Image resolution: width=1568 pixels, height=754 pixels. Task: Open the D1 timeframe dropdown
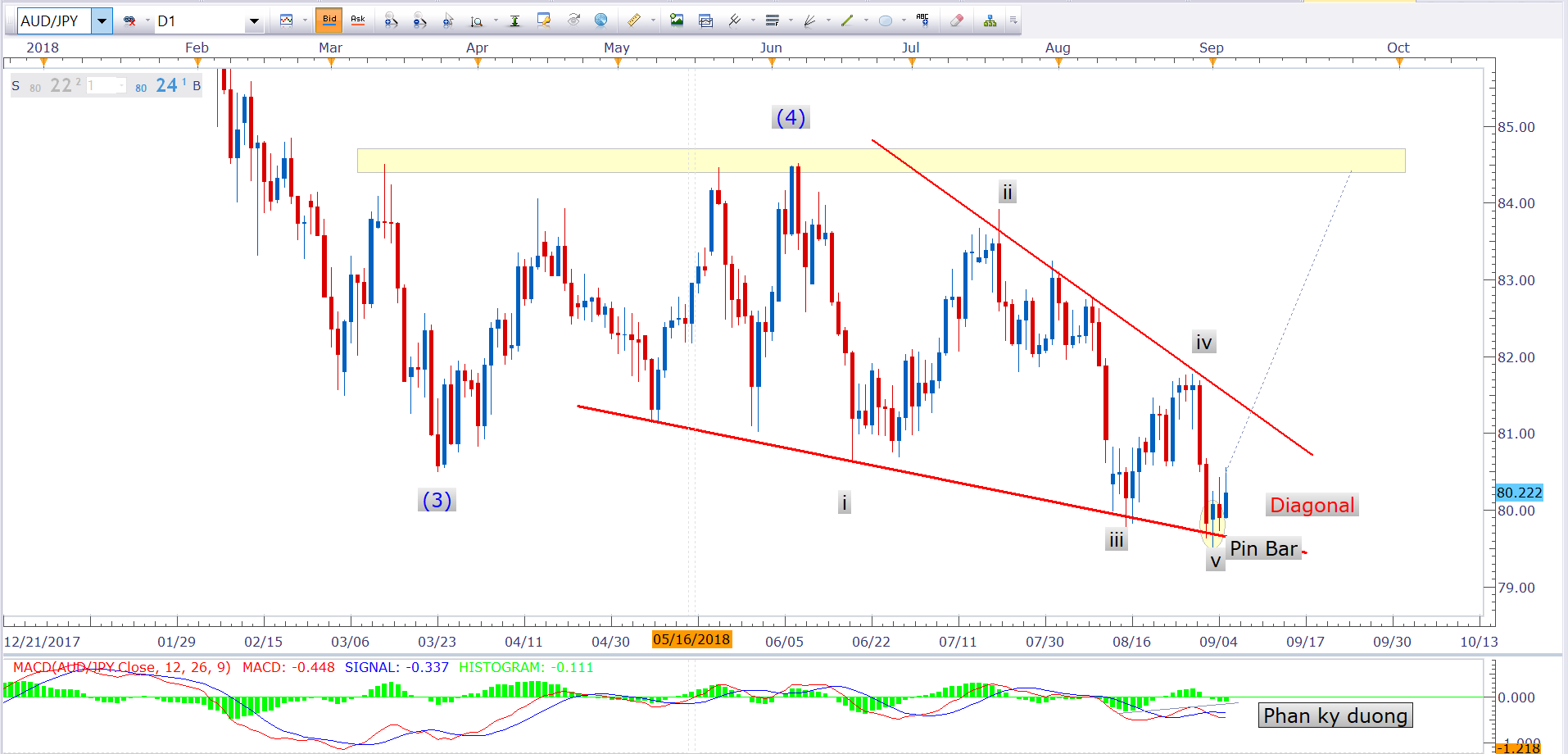[254, 21]
